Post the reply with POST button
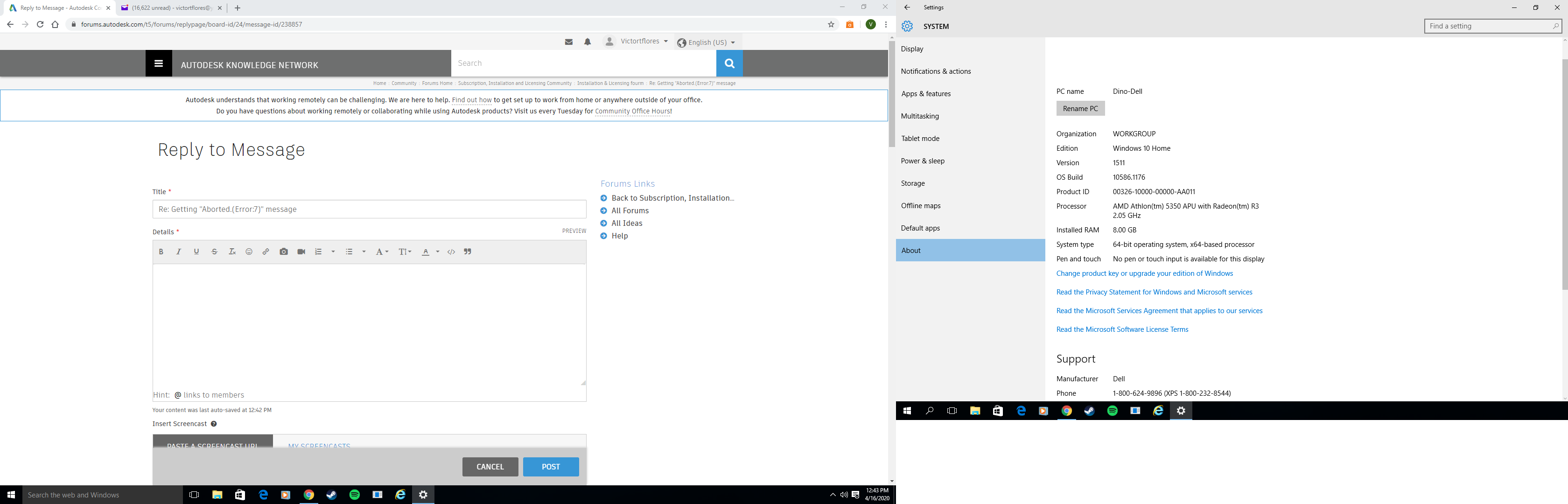The width and height of the screenshot is (1568, 504). tap(551, 467)
